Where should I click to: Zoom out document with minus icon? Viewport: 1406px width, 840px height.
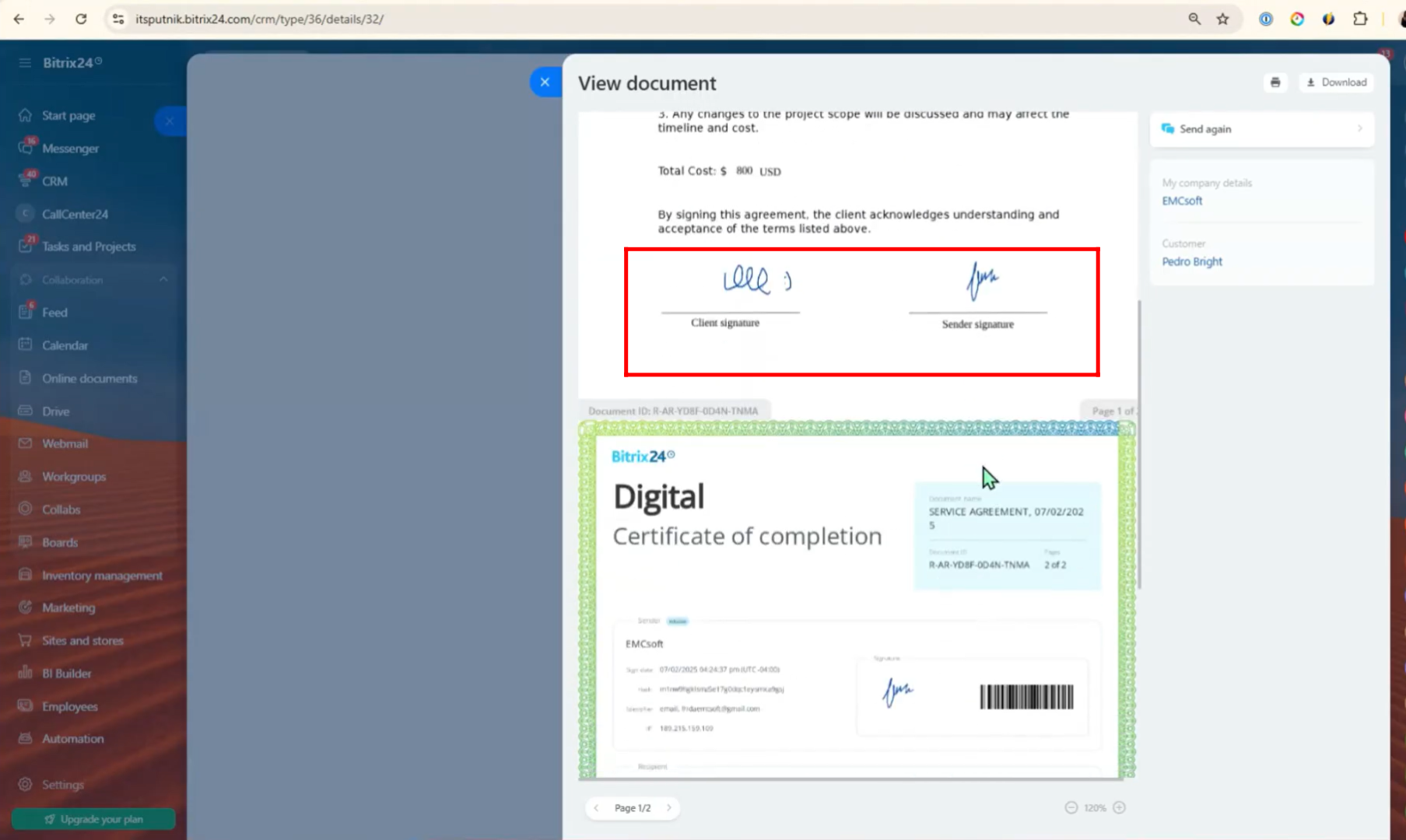tap(1071, 807)
